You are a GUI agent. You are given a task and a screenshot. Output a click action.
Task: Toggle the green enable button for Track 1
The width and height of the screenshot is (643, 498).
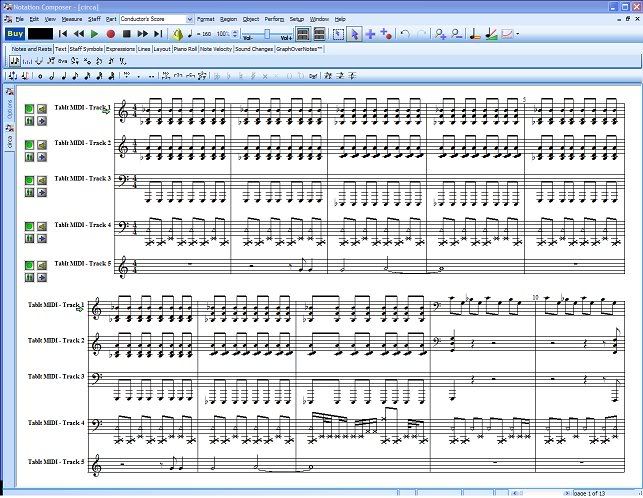point(30,107)
